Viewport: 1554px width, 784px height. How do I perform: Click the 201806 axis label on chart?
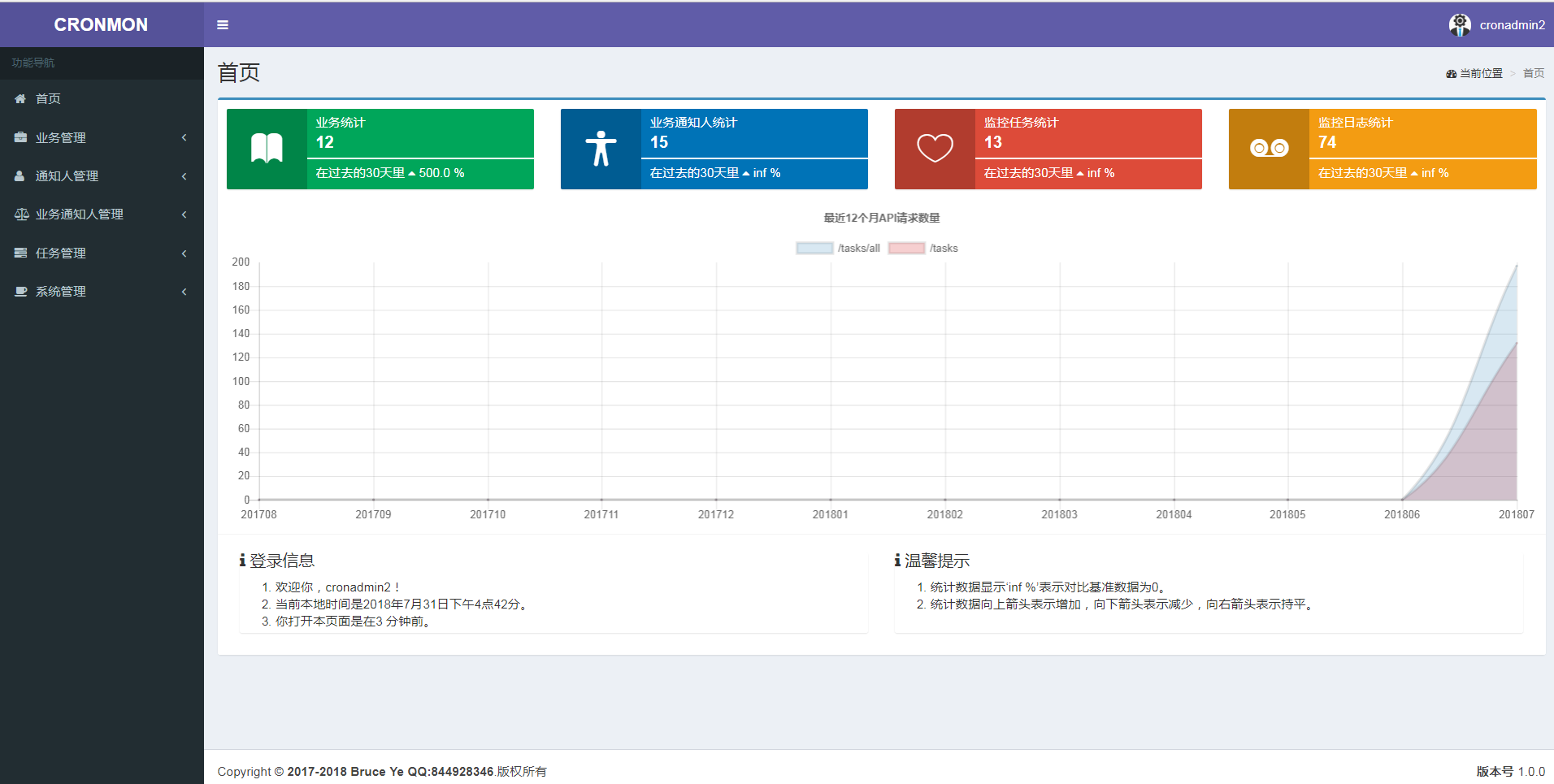point(1402,514)
